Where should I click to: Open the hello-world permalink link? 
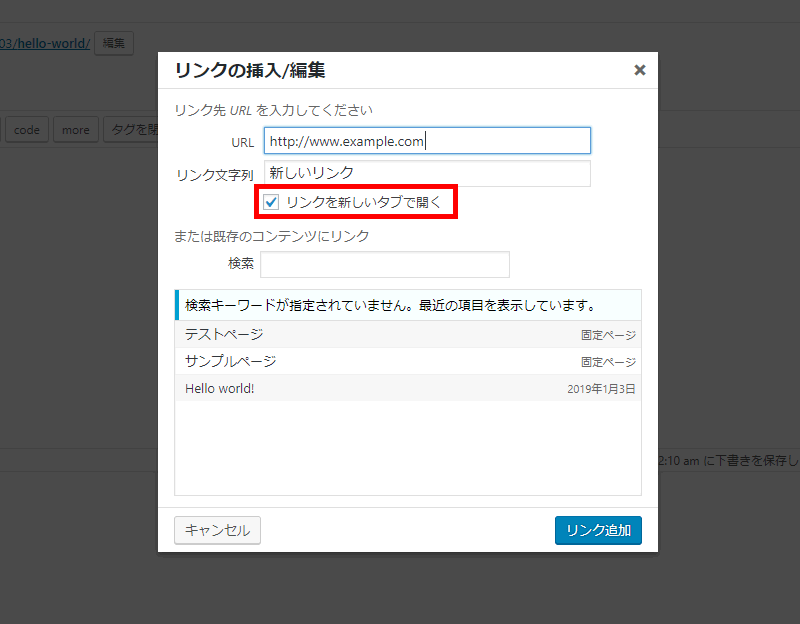pyautogui.click(x=45, y=43)
